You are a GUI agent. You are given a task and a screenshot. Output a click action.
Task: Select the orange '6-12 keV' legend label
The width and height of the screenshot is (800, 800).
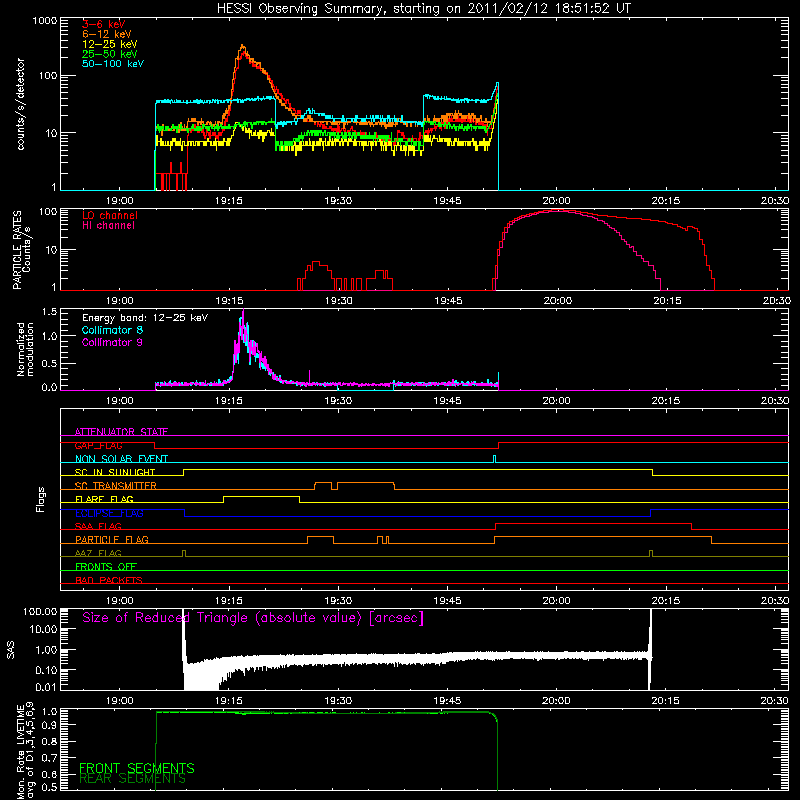point(107,34)
